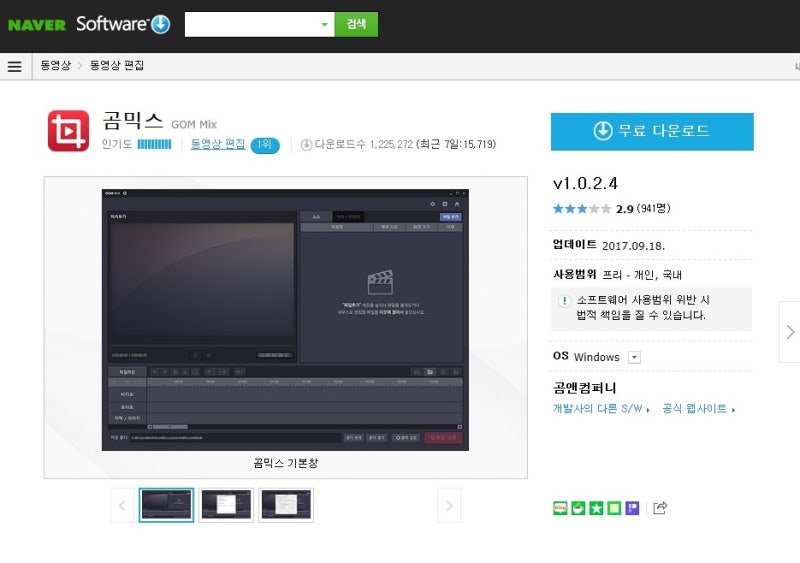This screenshot has height=563, width=800.
Task: Click the star rating stars
Action: click(x=582, y=209)
